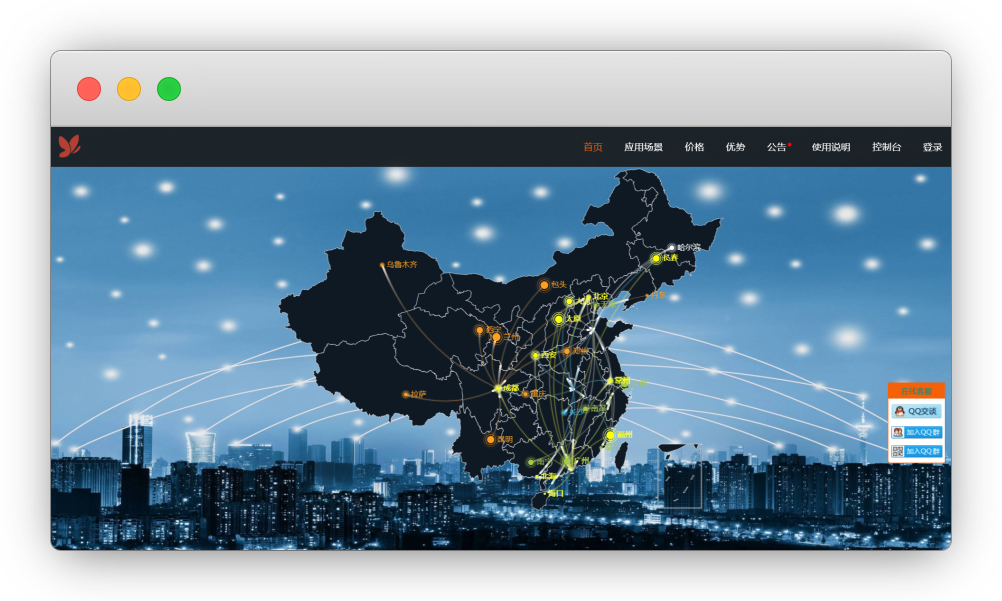The width and height of the screenshot is (1002, 601).
Task: Click the red butterfly logo in navbar
Action: 69,147
